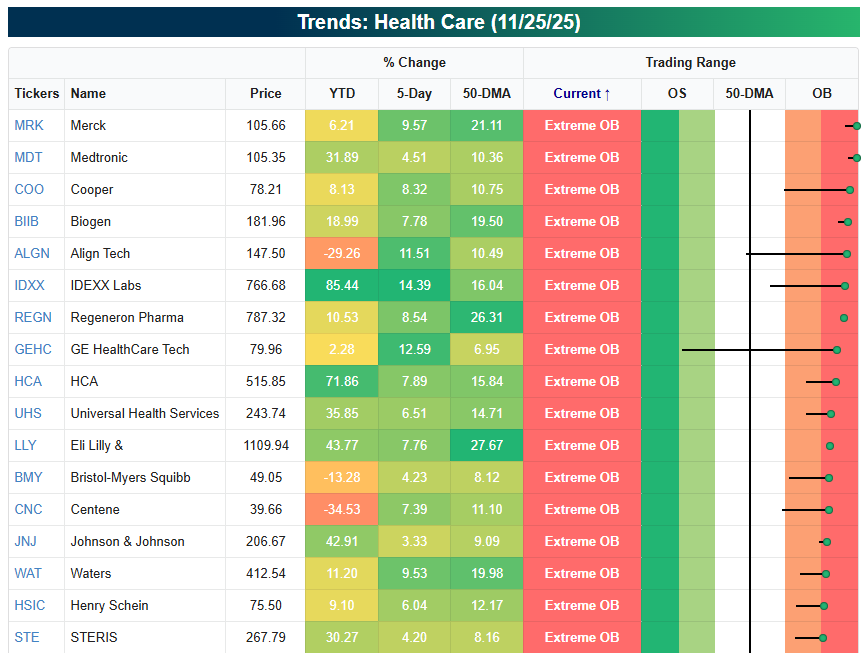
Task: Click the OS trading range header
Action: point(677,93)
